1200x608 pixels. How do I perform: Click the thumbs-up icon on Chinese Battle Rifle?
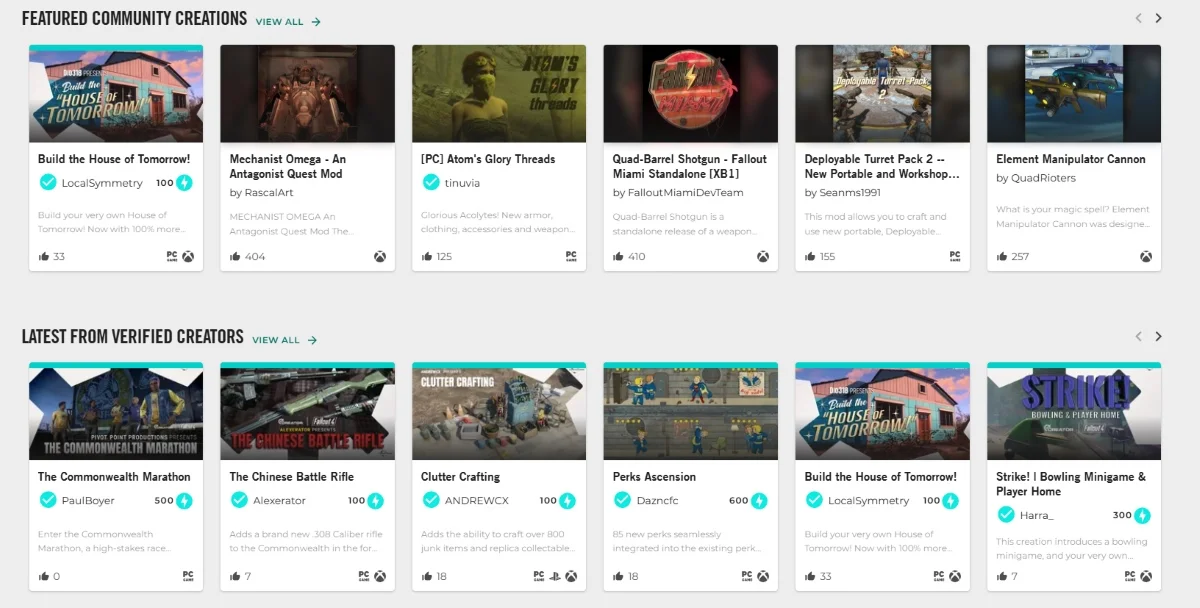235,576
